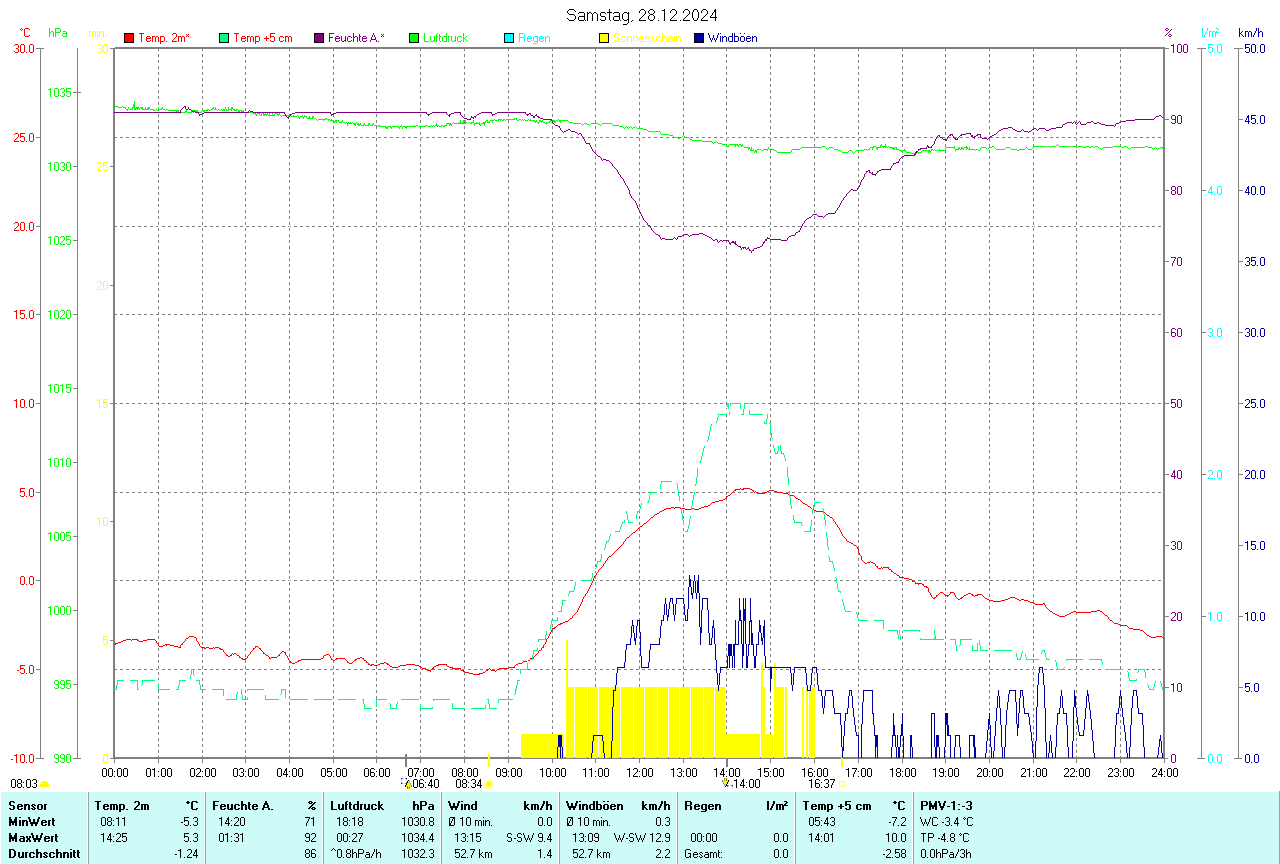Screen dimensions: 1280x864
Task: Click the sunset marker at 16:37
Action: click(842, 785)
